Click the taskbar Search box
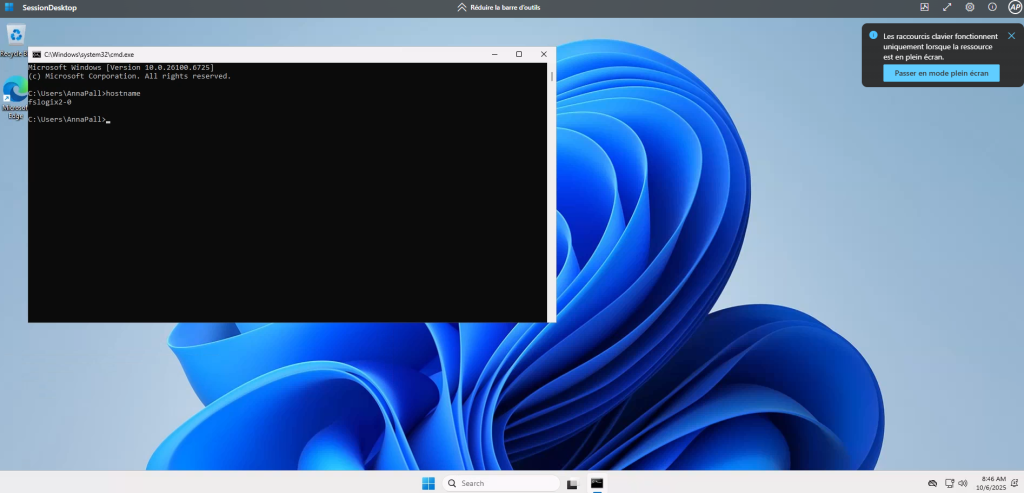 502,483
